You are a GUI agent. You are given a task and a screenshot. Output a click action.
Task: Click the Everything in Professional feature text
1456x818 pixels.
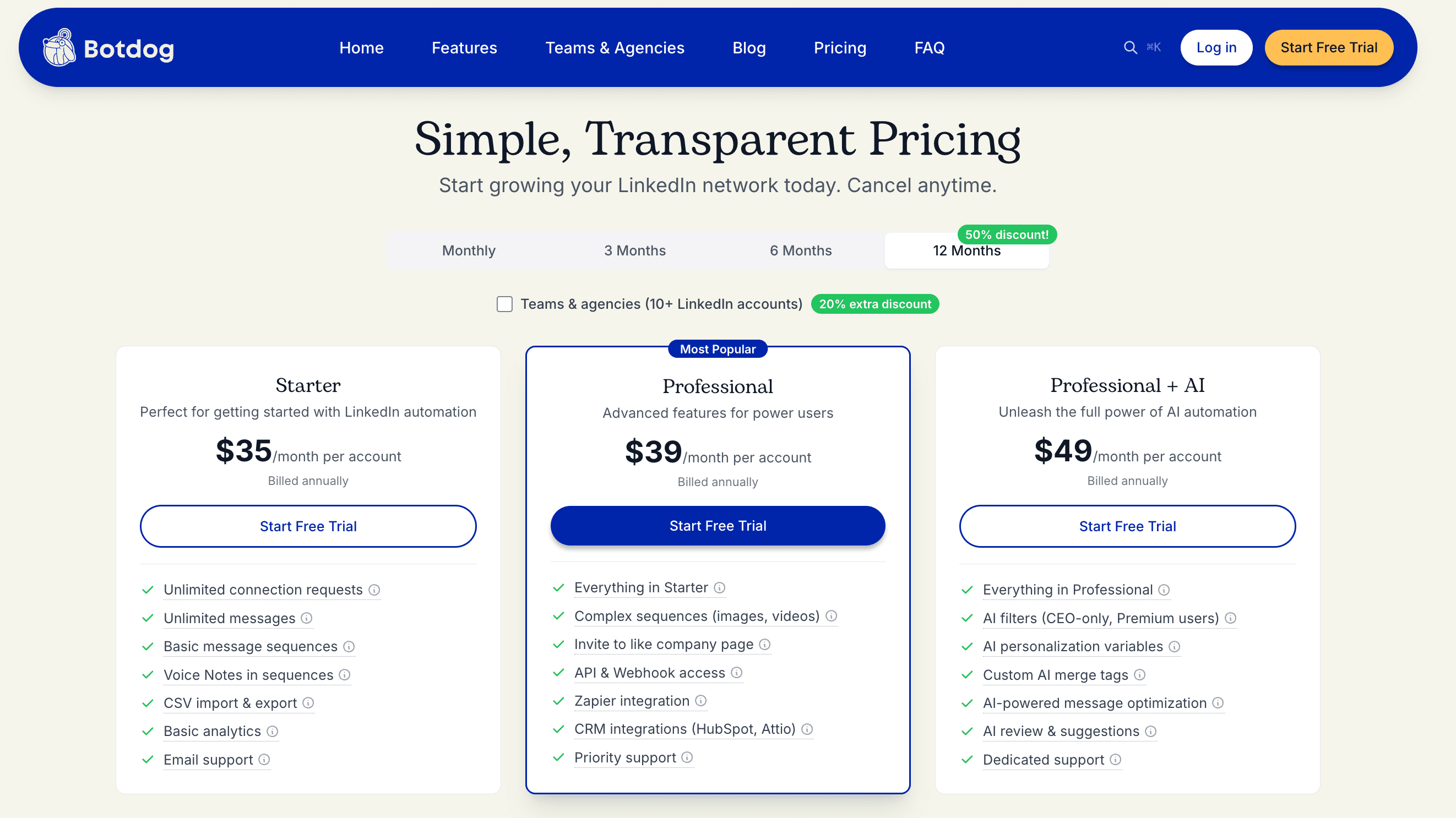pos(1067,590)
